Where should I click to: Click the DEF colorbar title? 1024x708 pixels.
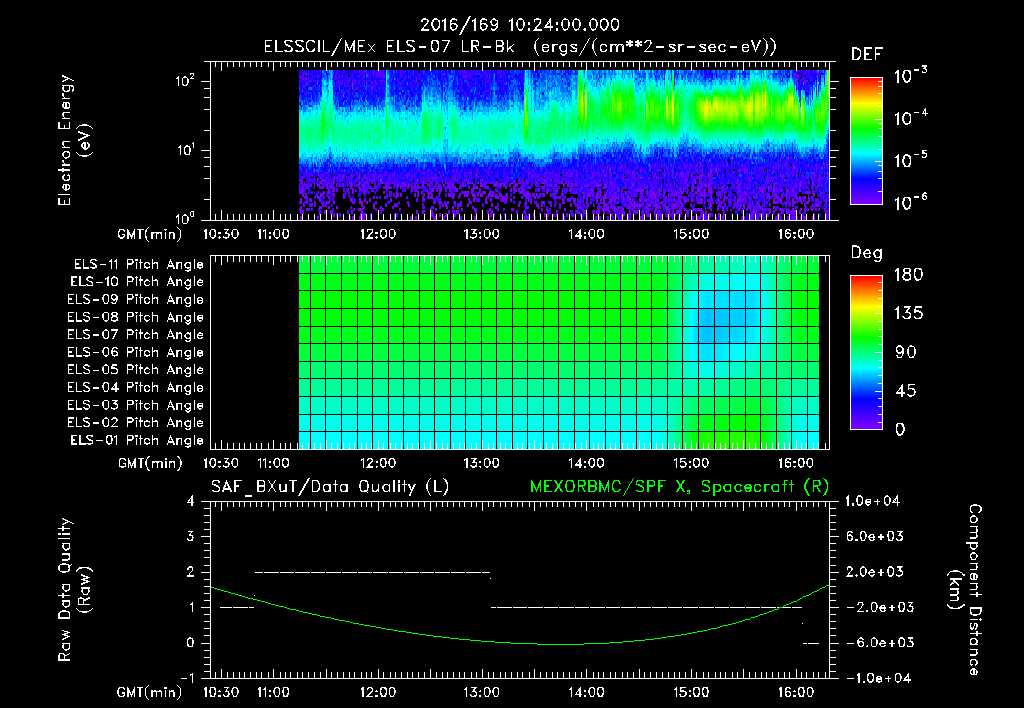tap(867, 55)
